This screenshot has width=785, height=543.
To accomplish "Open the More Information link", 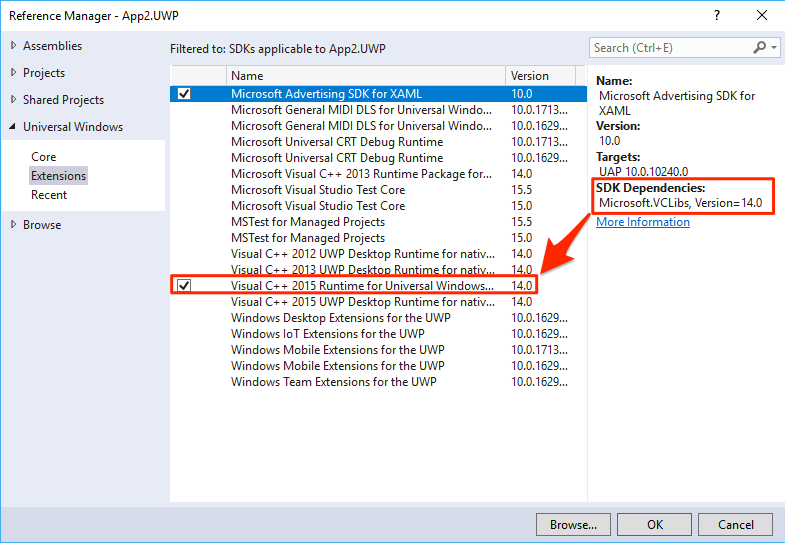I will point(643,222).
